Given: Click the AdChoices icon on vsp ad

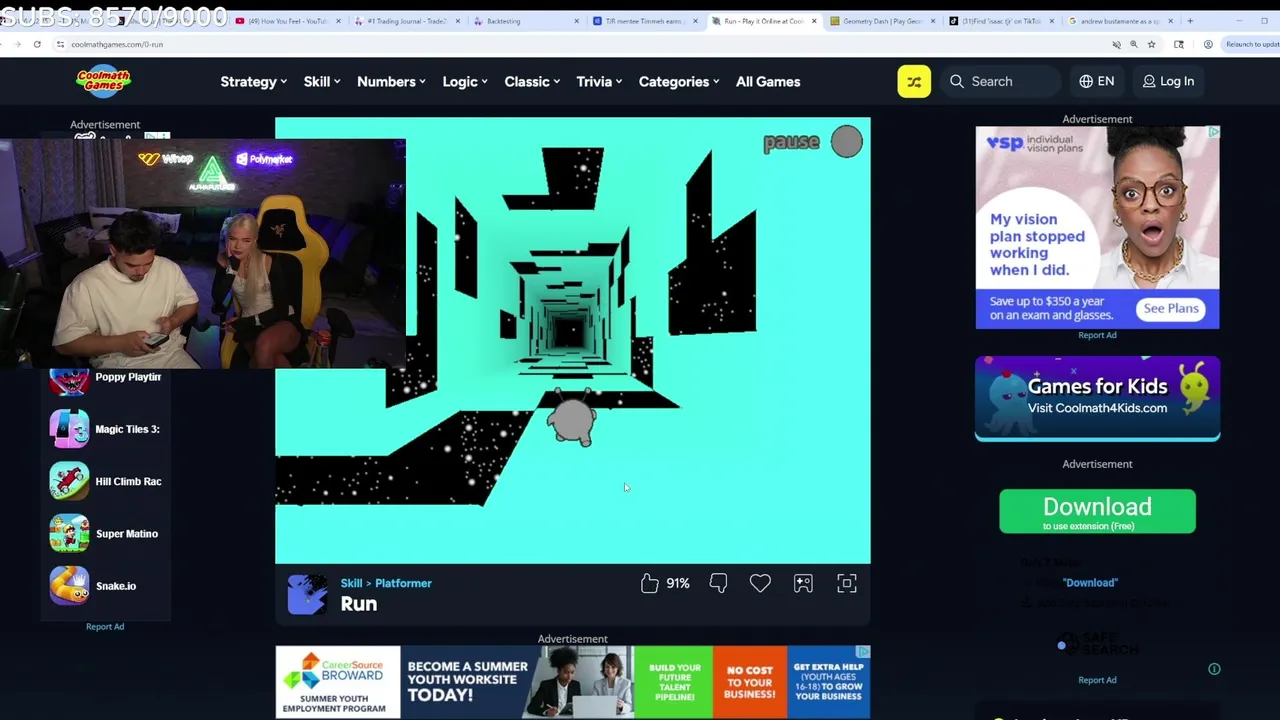Looking at the screenshot, I should (x=1213, y=132).
